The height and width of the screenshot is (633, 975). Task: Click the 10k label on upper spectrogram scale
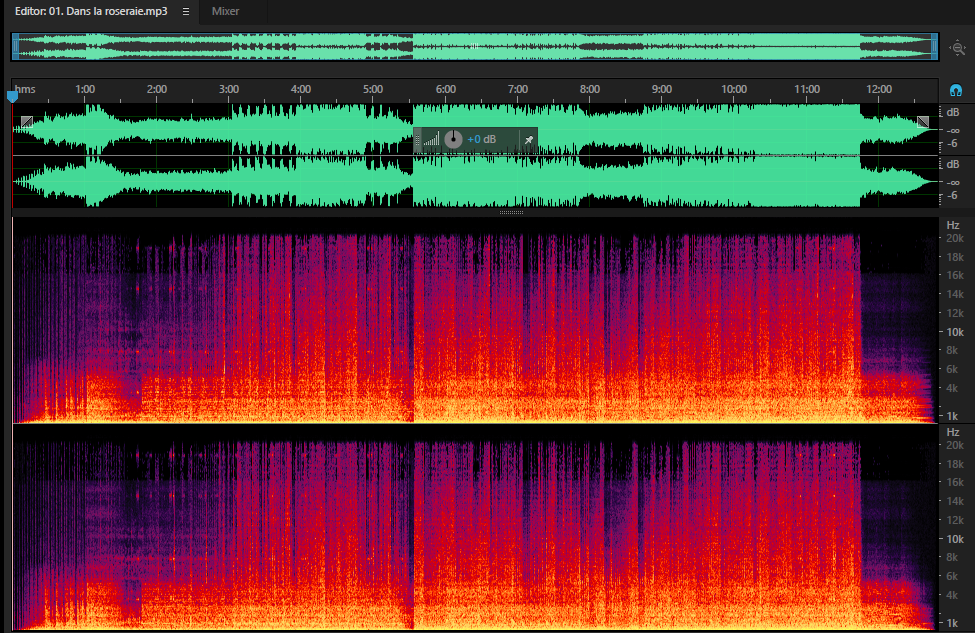tap(954, 332)
